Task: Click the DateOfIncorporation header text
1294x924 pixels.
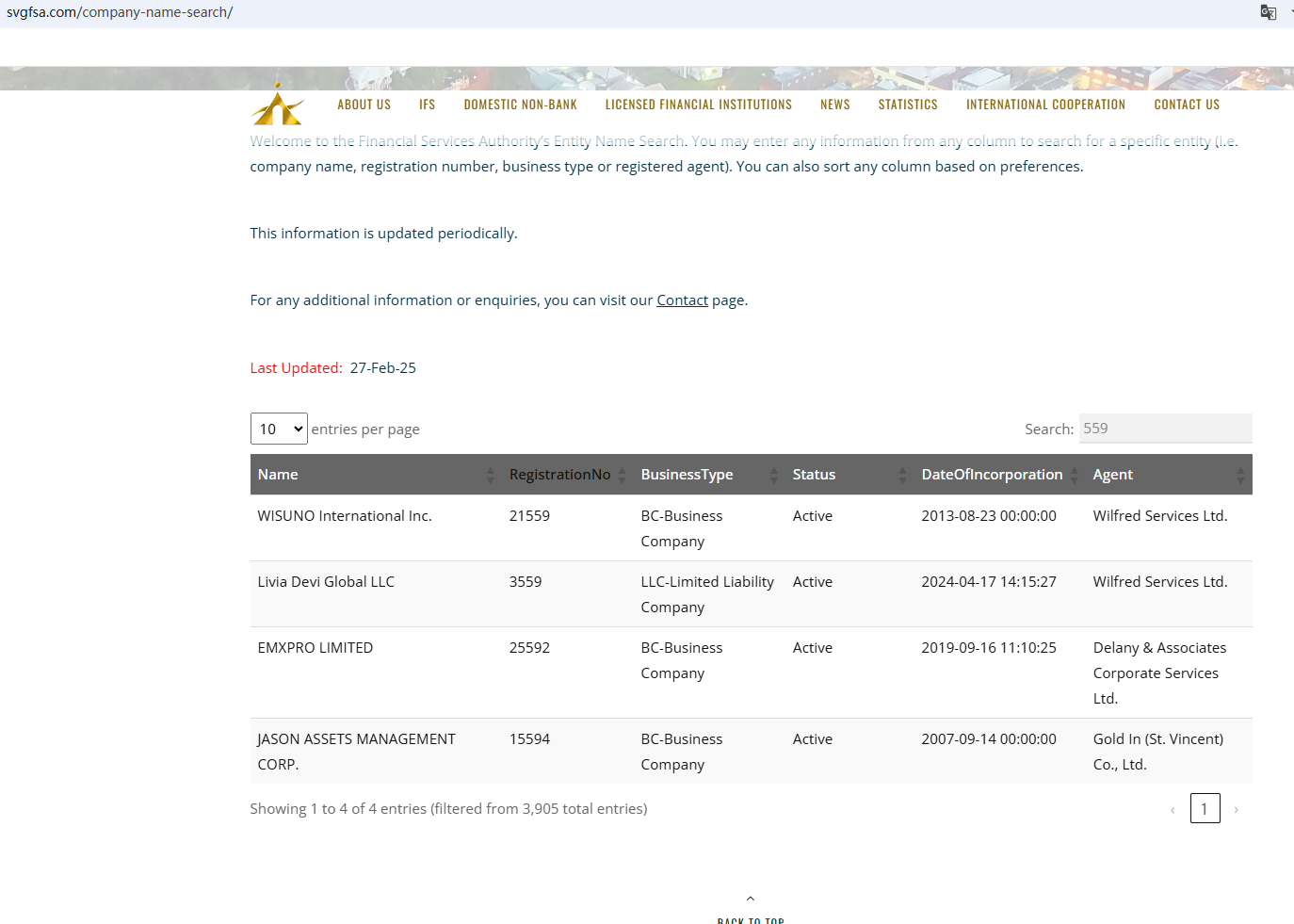Action: pyautogui.click(x=993, y=475)
